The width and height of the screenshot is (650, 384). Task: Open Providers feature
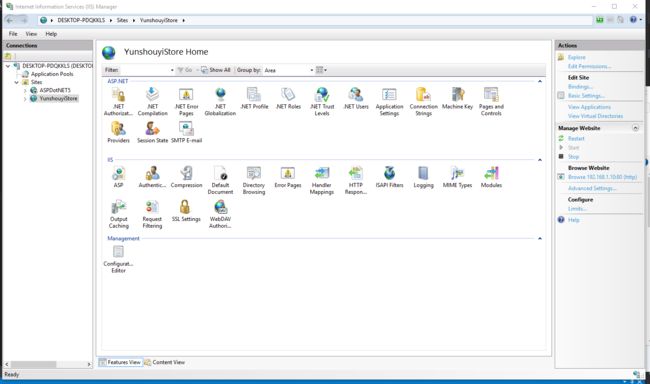pyautogui.click(x=118, y=133)
